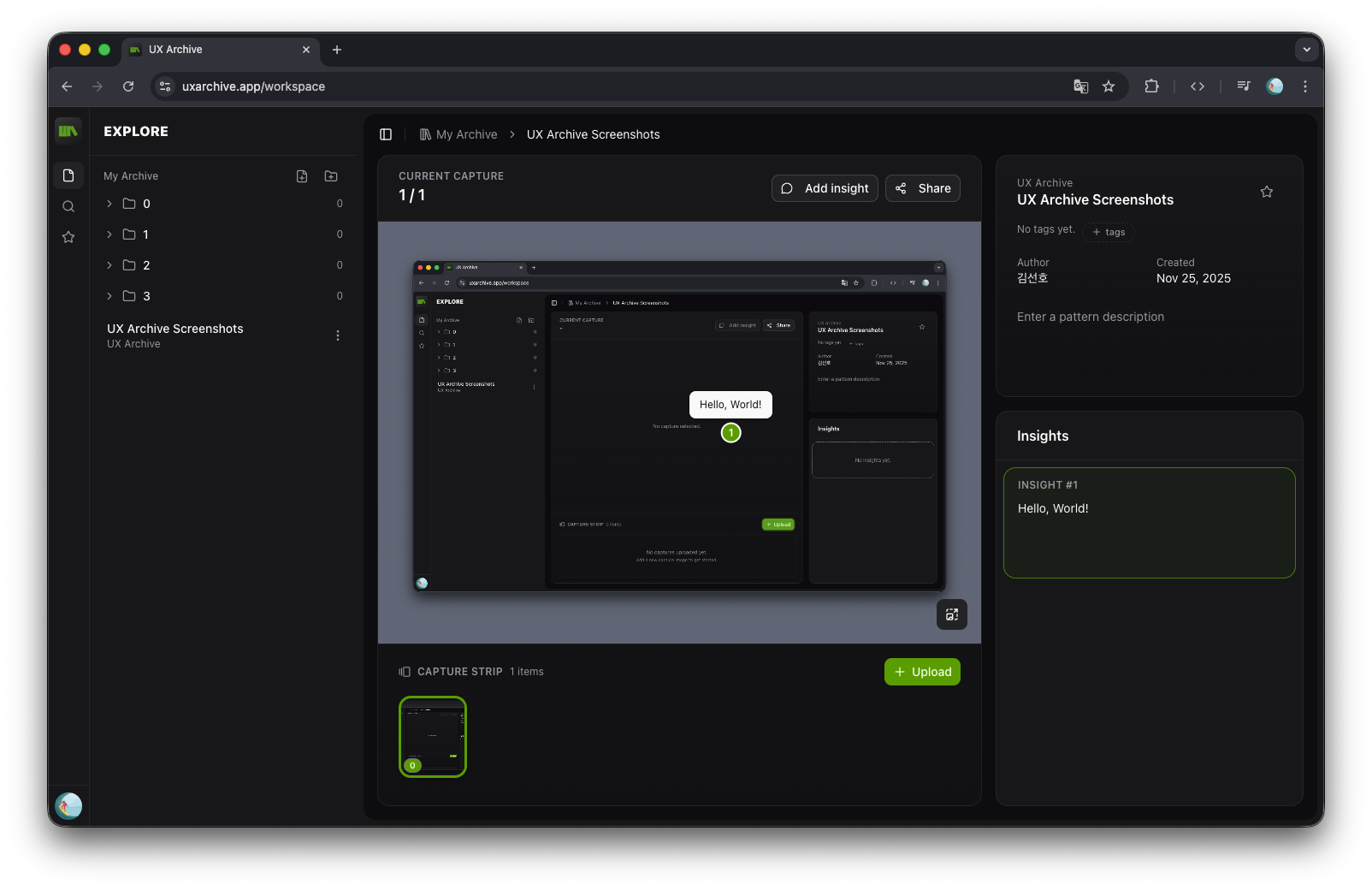Expand the capture with the fullscreen icon
The height and width of the screenshot is (890, 1372).
(x=951, y=614)
